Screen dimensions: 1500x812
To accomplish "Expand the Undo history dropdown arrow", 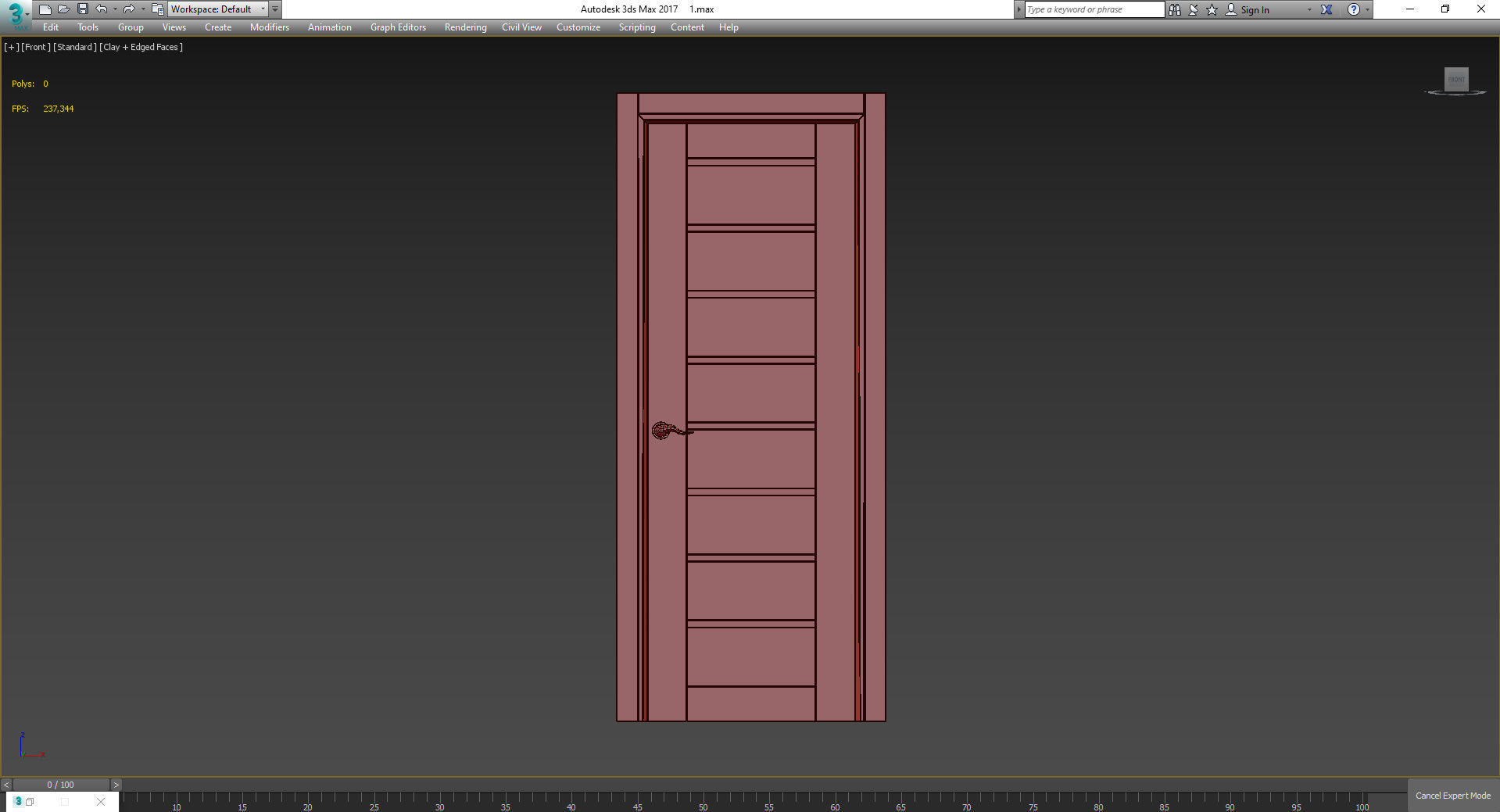I will [x=115, y=9].
